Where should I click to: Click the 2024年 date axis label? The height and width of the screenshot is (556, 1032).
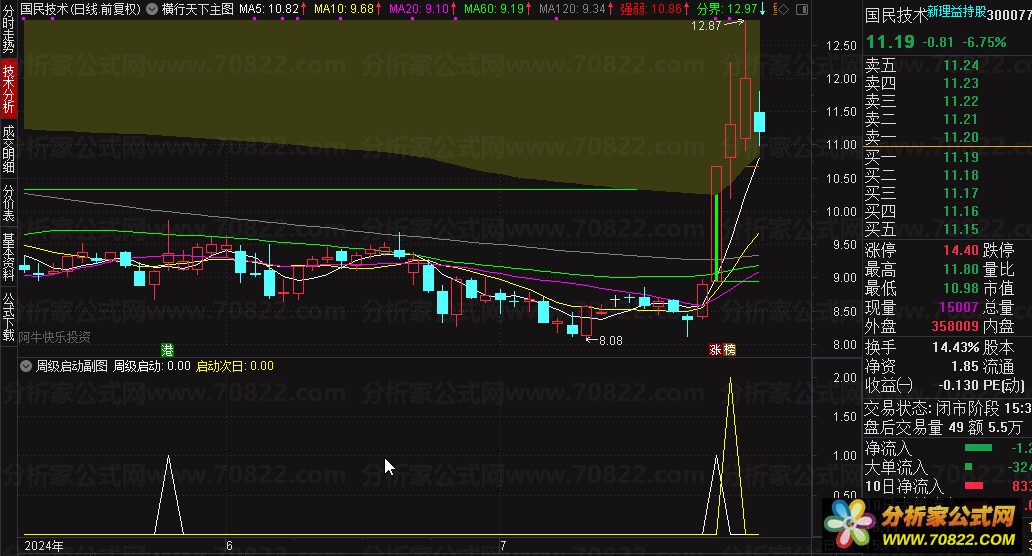point(44,546)
